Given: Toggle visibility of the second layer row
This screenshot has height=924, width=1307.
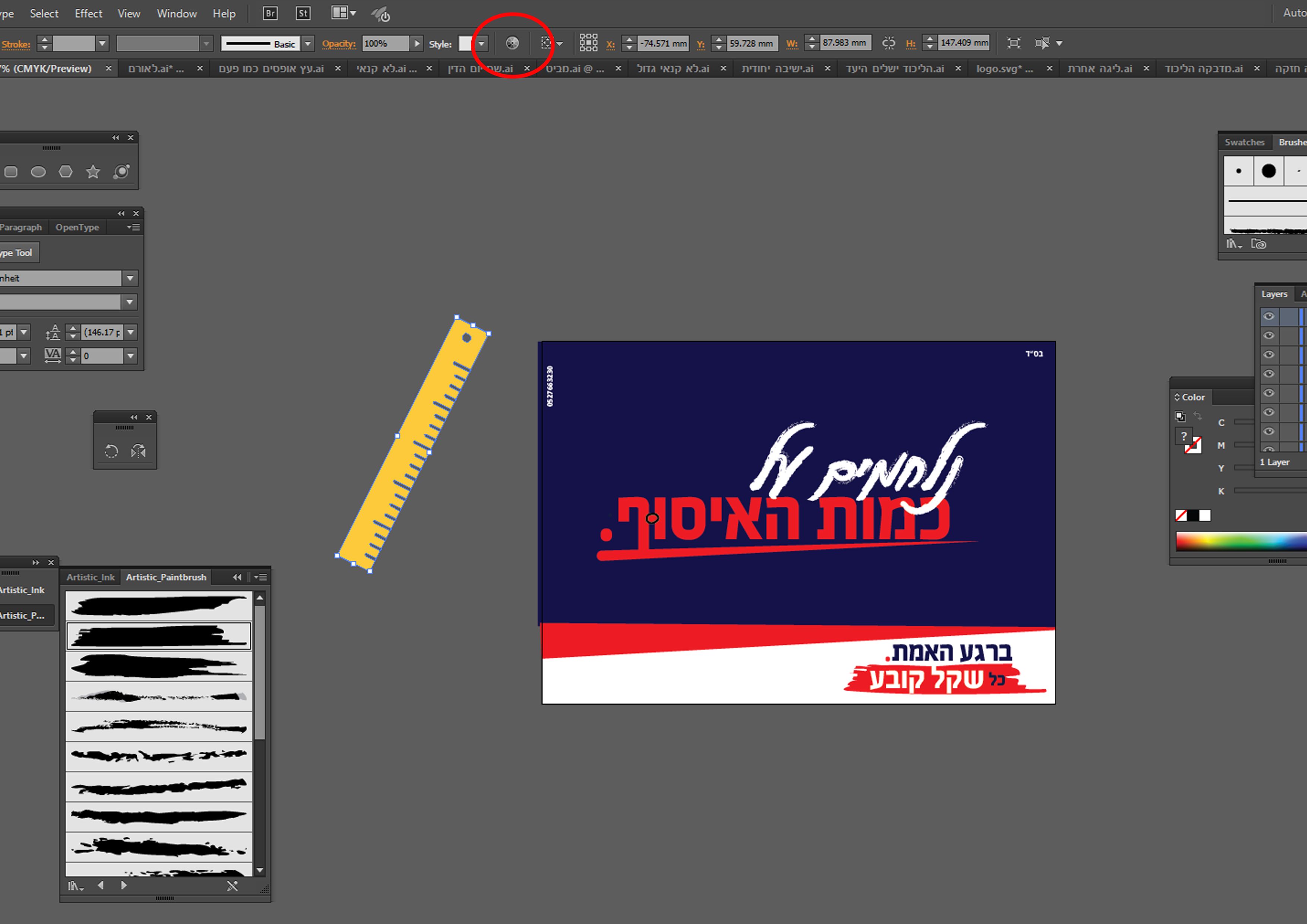Looking at the screenshot, I should pos(1269,335).
